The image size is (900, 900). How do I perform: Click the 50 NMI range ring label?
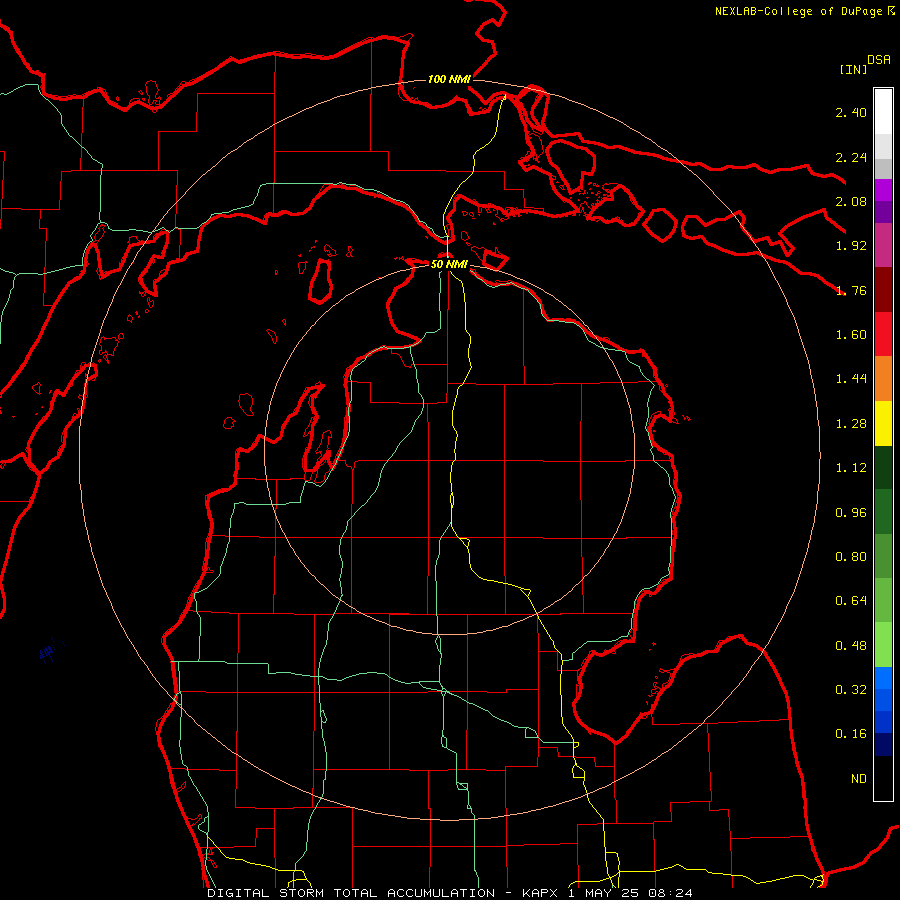[449, 264]
